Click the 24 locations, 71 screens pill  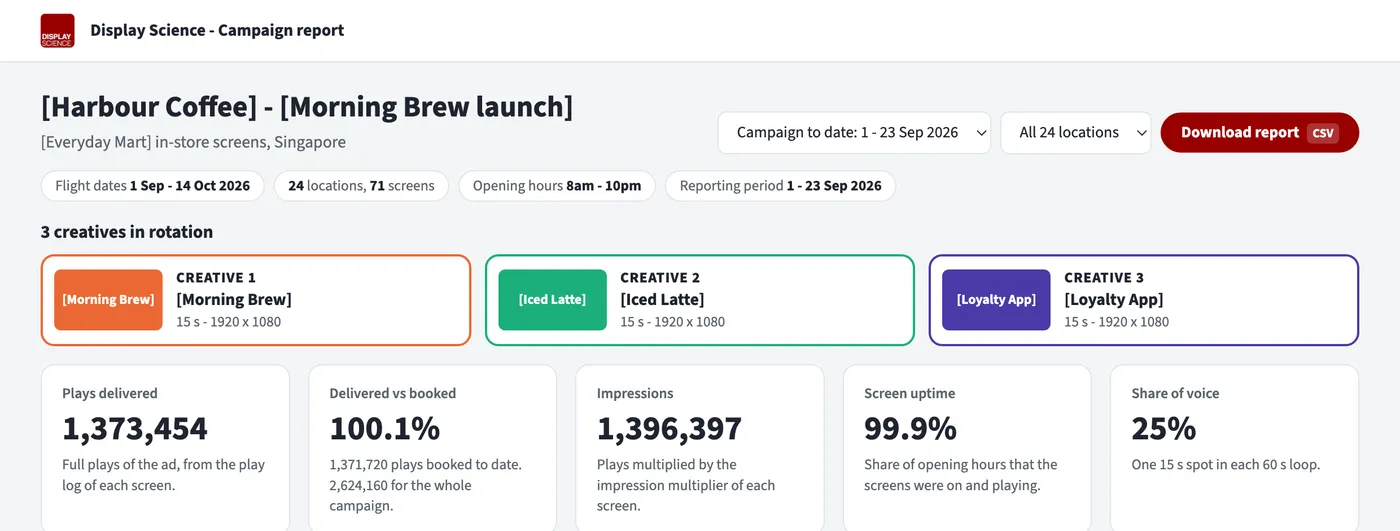[x=361, y=186]
